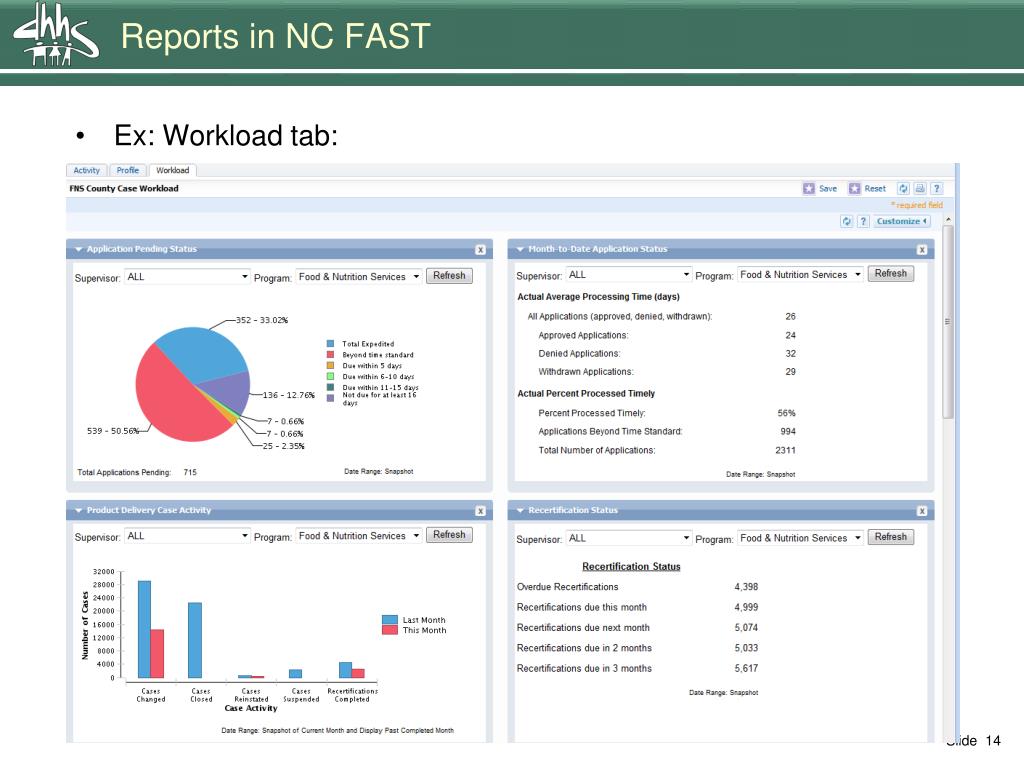Click the scrollbar up arrow
Viewport: 1024px width, 768px height.
[x=948, y=219]
